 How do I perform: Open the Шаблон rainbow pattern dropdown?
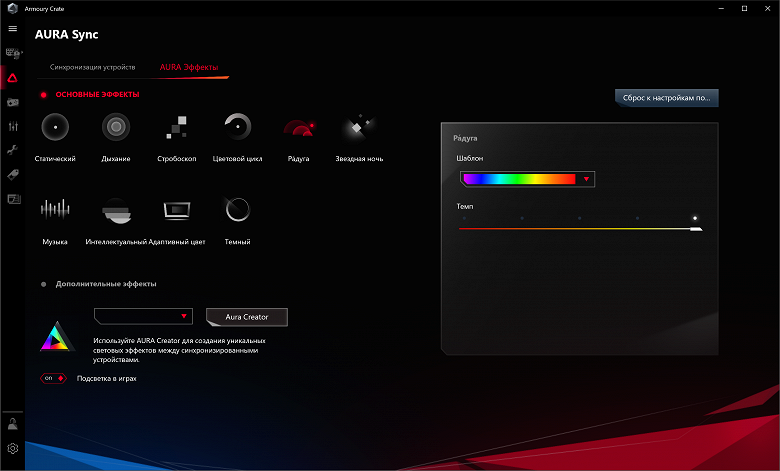point(527,179)
